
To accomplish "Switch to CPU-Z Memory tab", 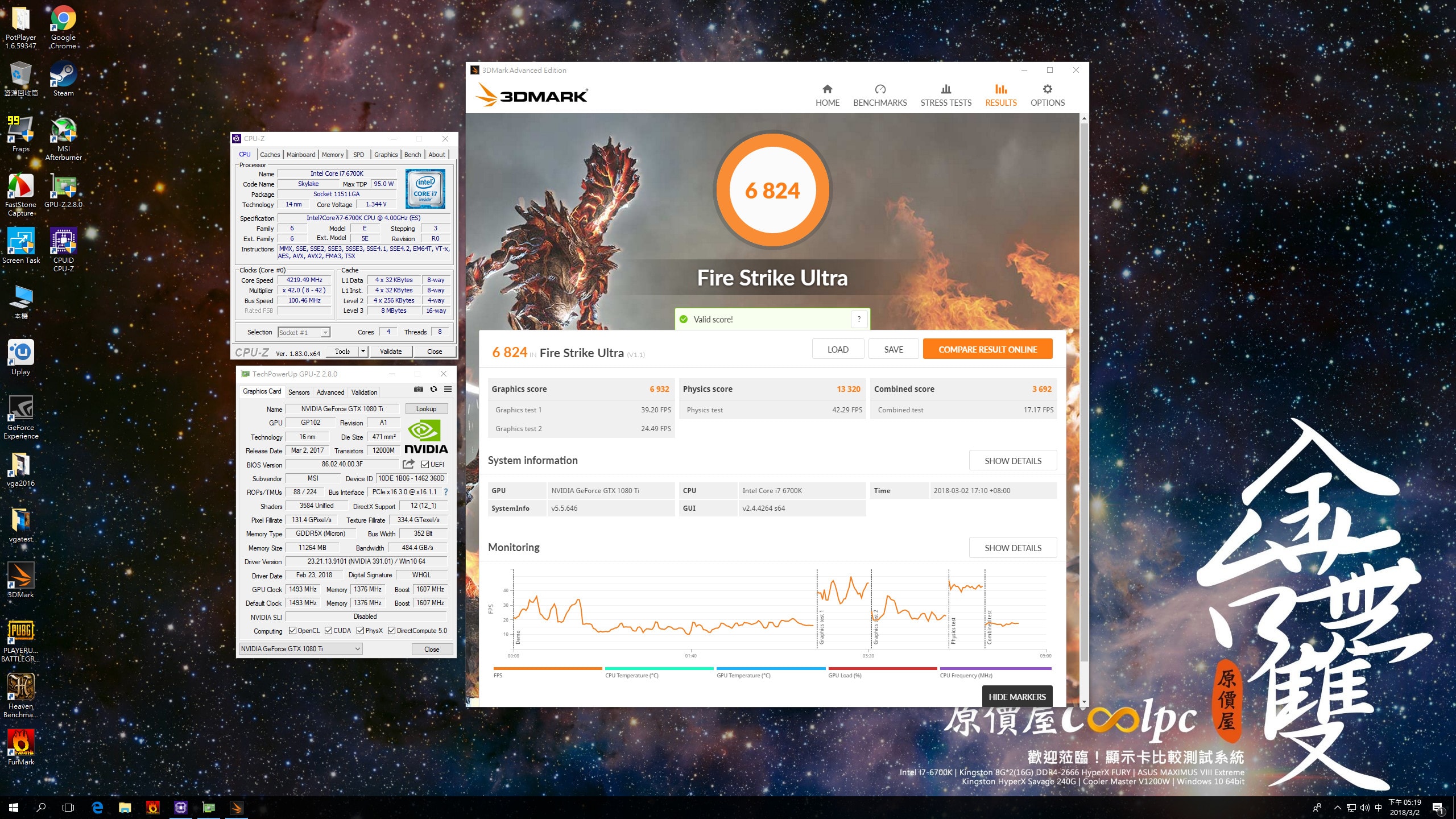I will pos(333,155).
